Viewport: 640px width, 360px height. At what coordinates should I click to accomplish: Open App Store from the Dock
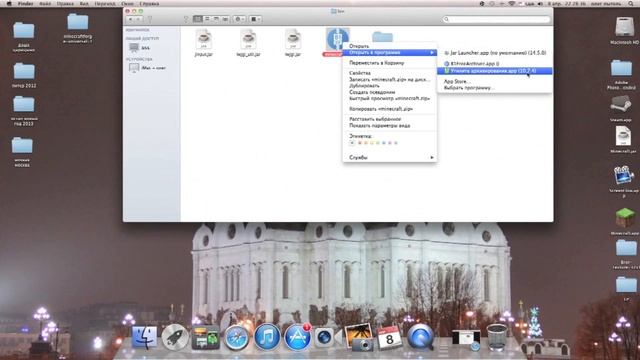[298, 337]
